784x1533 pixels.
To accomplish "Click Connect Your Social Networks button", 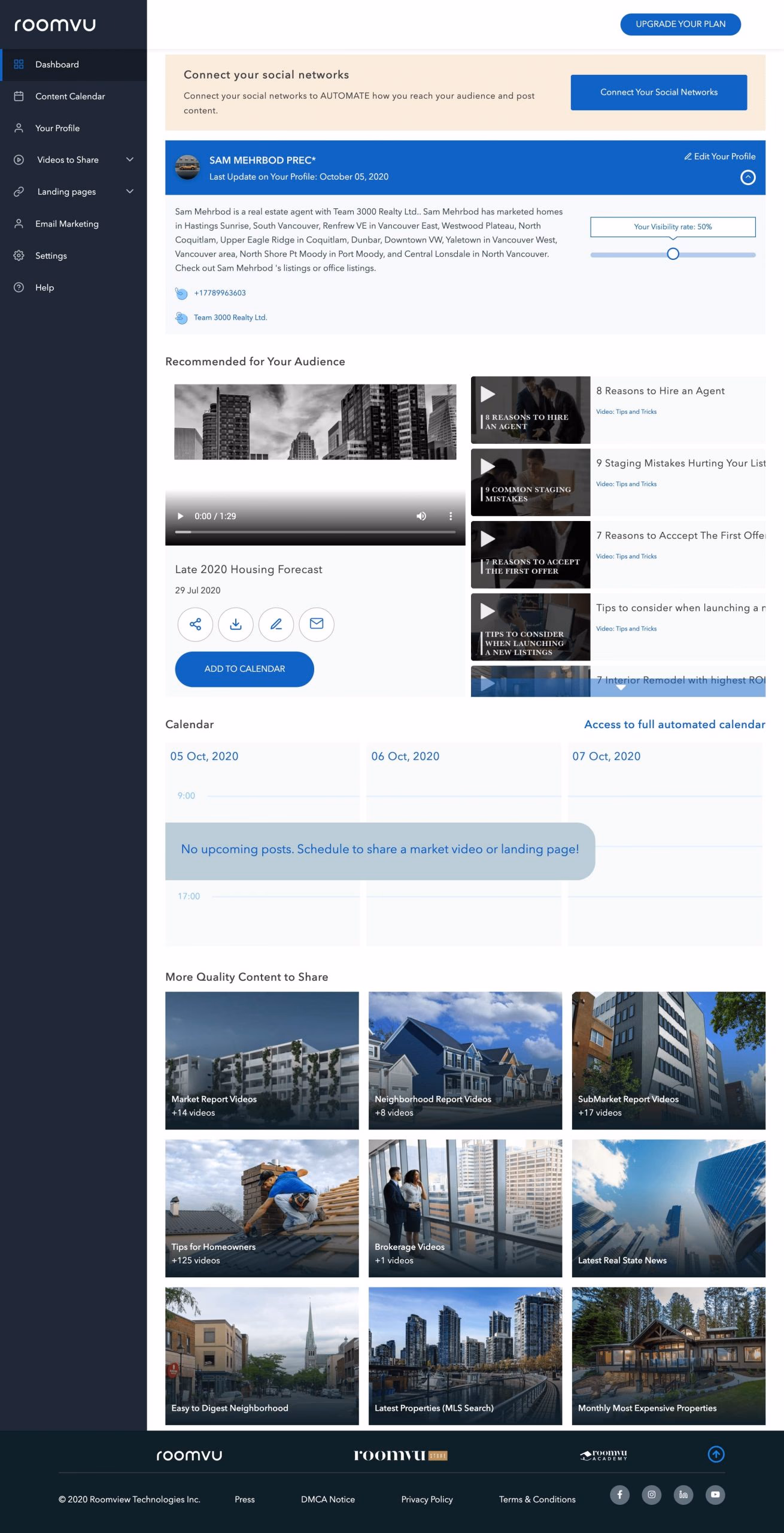I will point(659,92).
